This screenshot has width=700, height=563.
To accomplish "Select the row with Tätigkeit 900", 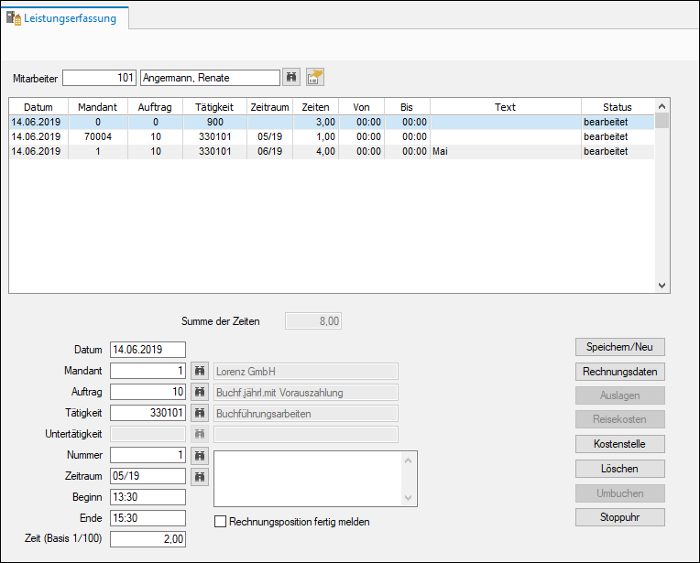I will [x=332, y=122].
